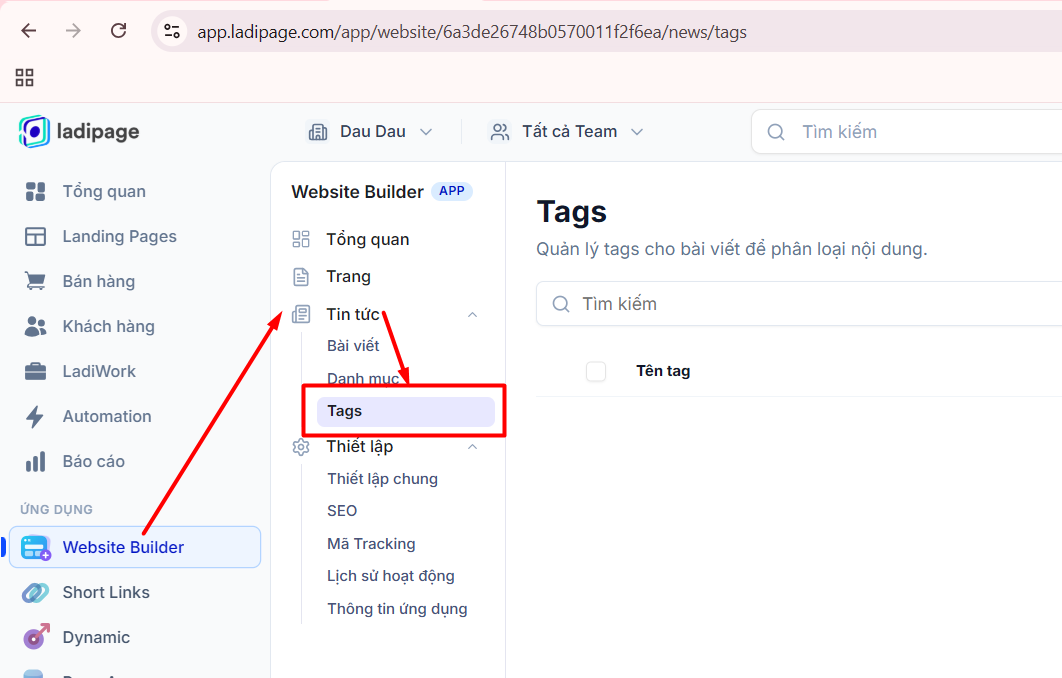Reload the page with refresh icon
This screenshot has width=1062, height=678.
[x=119, y=30]
